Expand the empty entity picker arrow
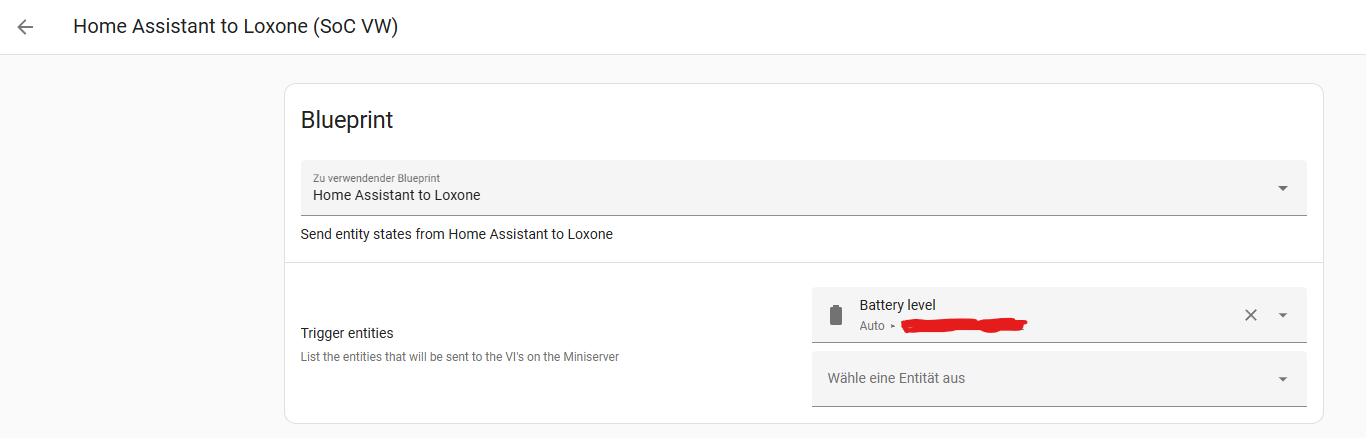The width and height of the screenshot is (1366, 438). click(x=1283, y=379)
